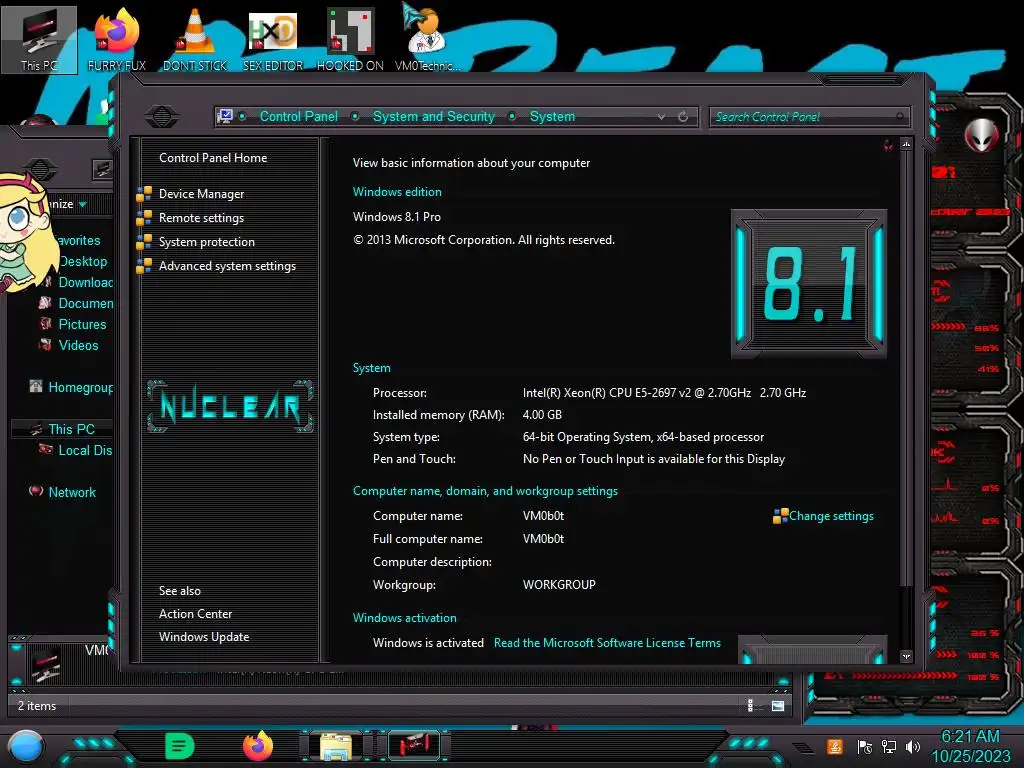Select Network in File Explorer sidebar
The width and height of the screenshot is (1024, 768).
click(72, 492)
